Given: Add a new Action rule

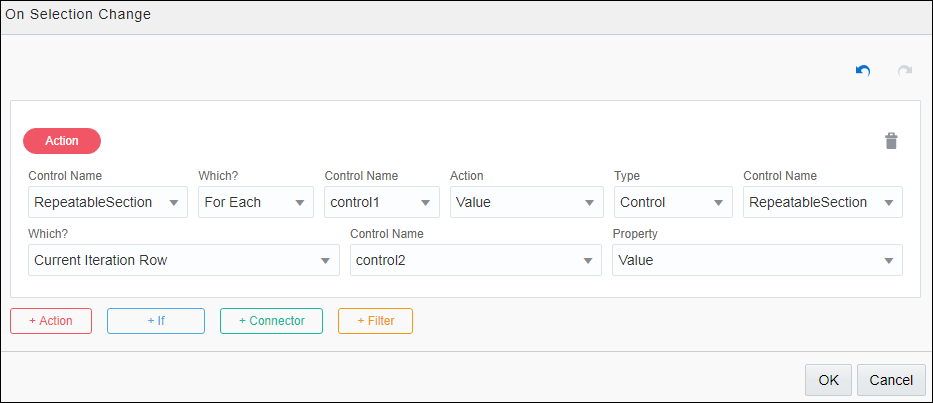Looking at the screenshot, I should click(51, 321).
